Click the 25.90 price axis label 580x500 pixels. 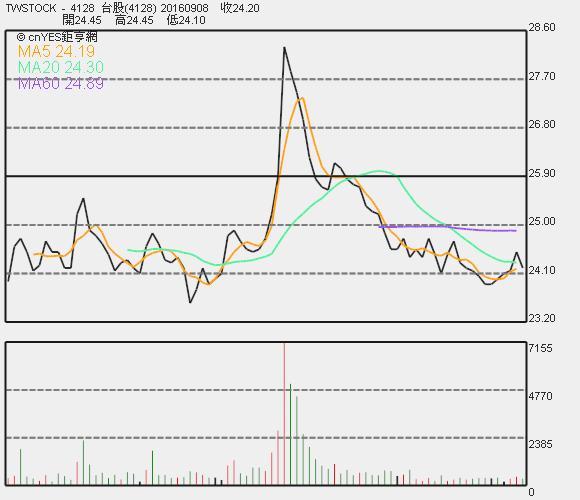(542, 173)
